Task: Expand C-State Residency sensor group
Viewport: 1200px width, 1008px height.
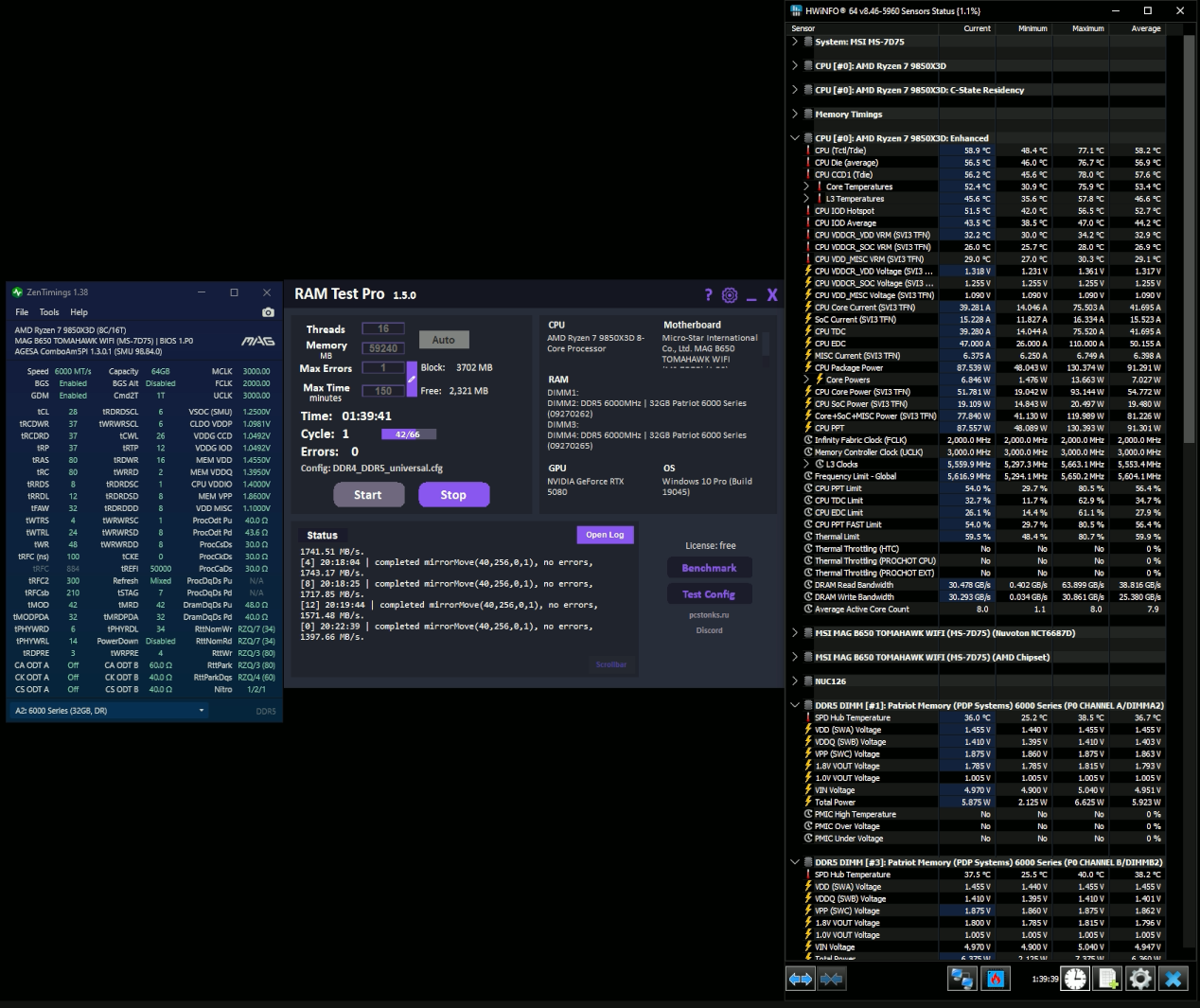Action: pos(795,90)
